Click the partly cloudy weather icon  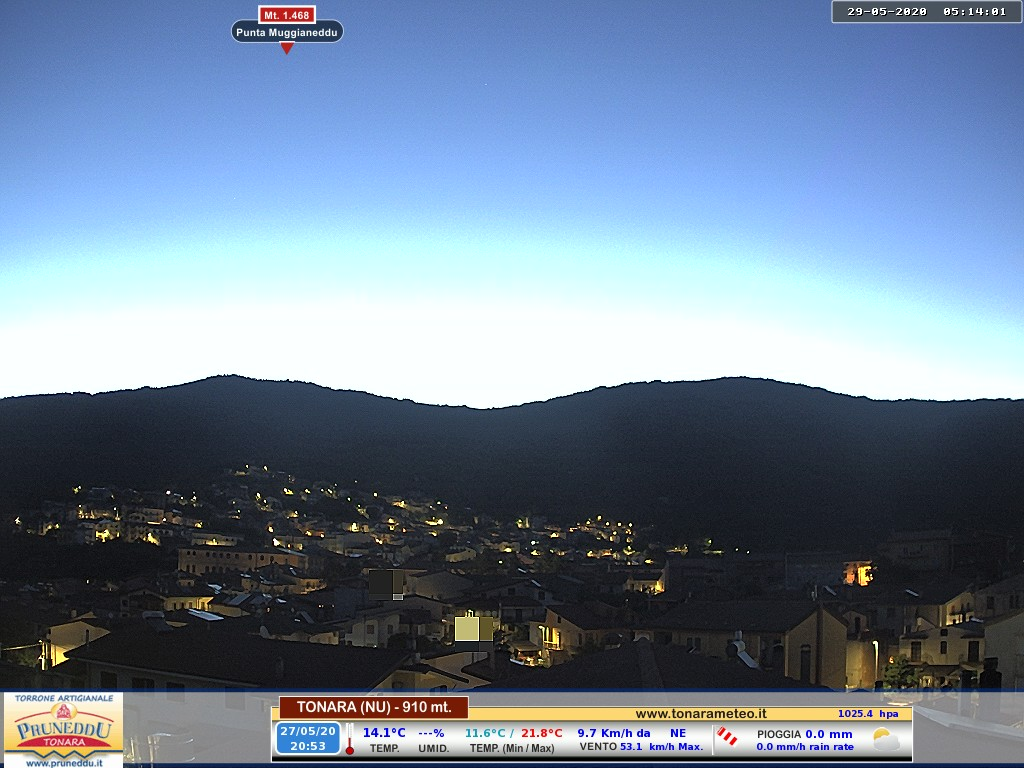[886, 739]
